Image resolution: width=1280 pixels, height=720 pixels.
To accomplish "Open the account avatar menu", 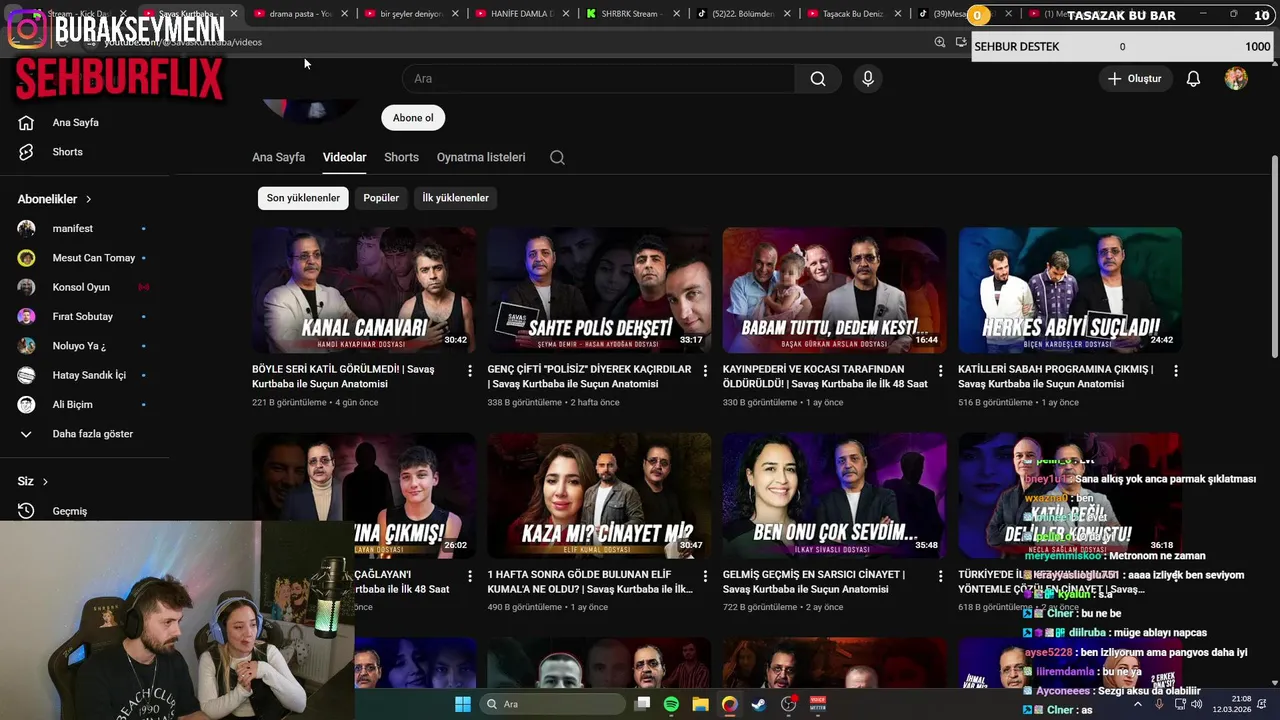I will pos(1236,79).
